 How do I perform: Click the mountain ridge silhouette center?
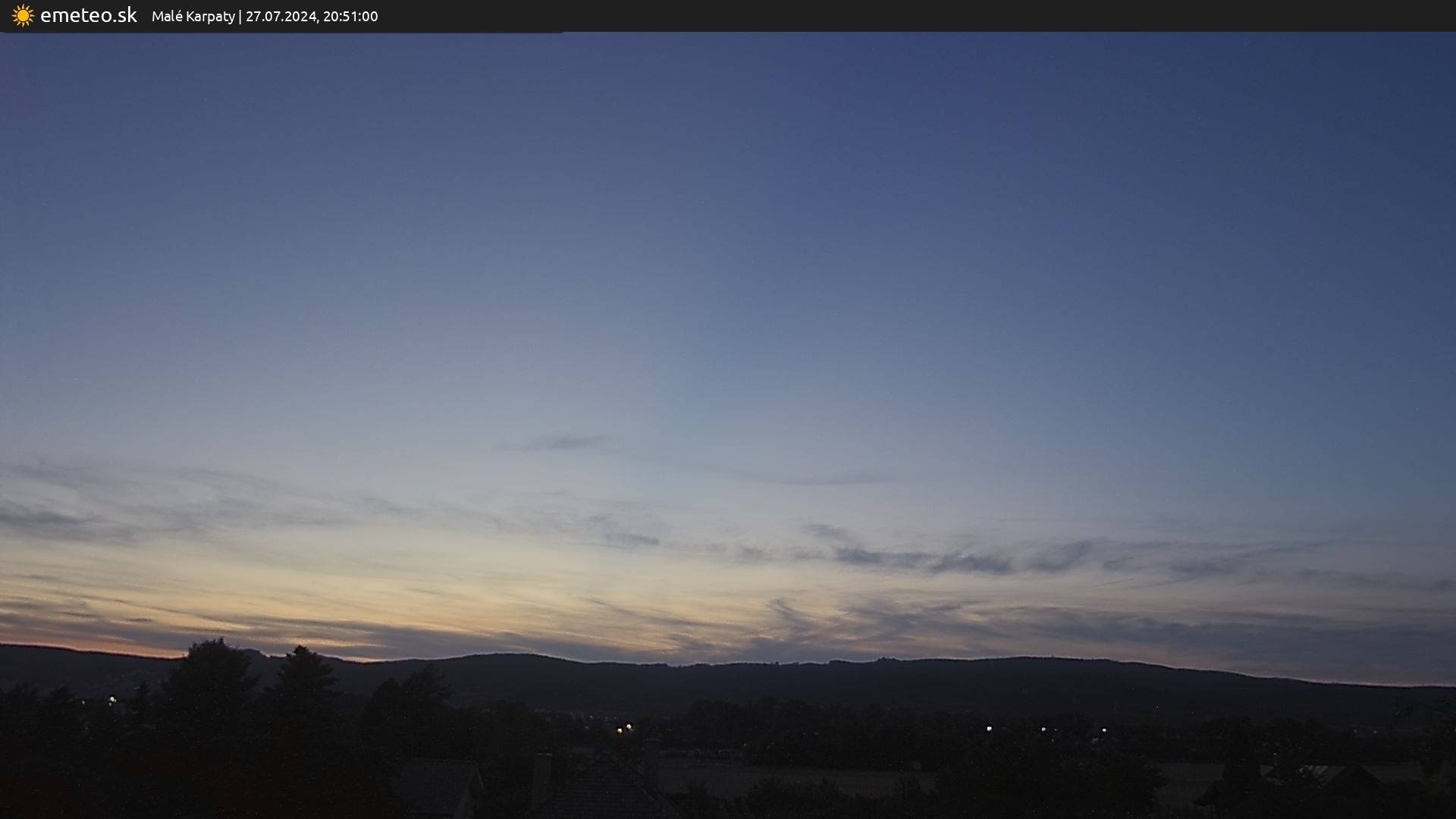[728, 679]
